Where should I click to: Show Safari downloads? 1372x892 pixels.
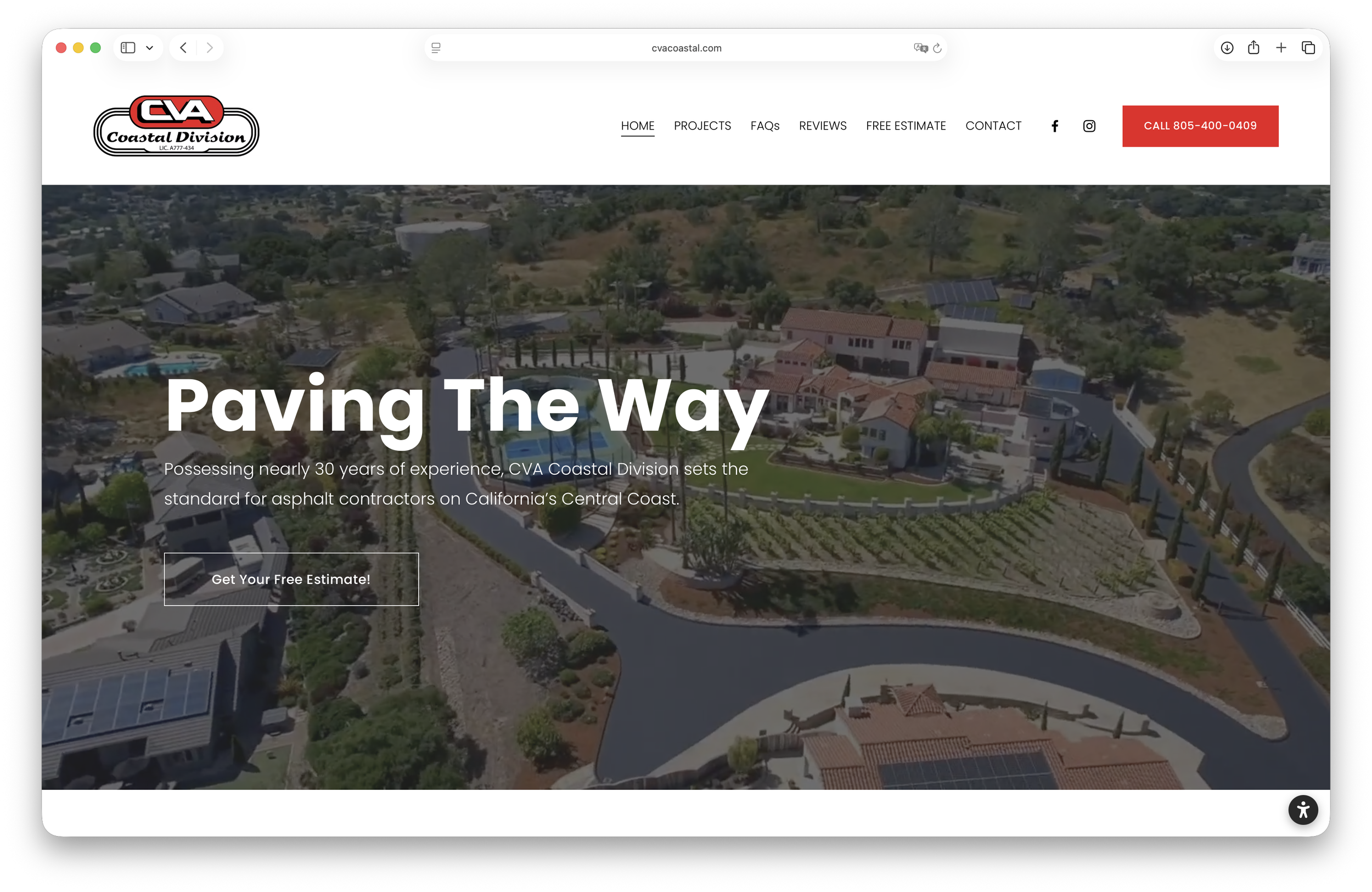point(1227,48)
